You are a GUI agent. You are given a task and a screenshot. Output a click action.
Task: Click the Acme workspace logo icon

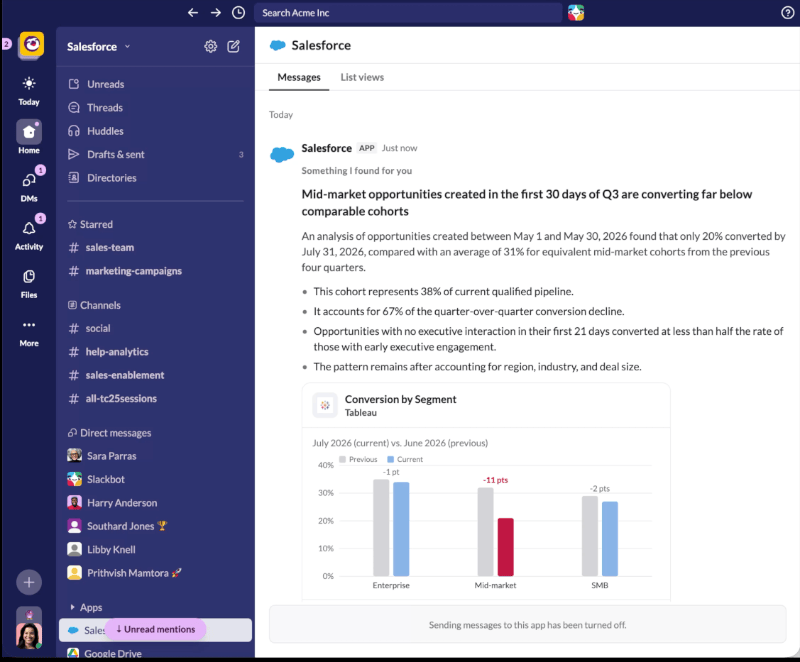tap(32, 45)
